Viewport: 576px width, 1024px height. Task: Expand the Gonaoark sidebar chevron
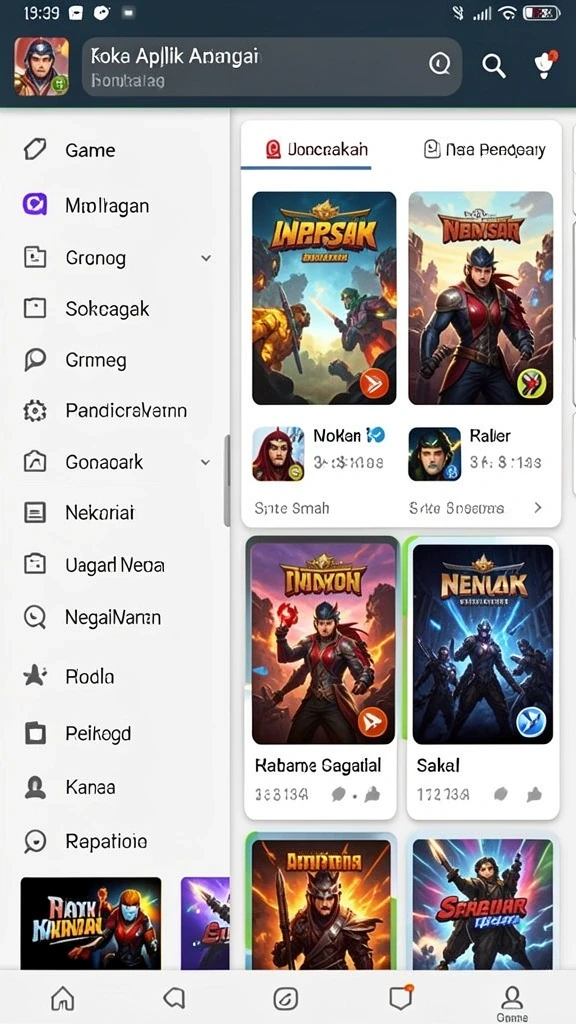pos(206,462)
